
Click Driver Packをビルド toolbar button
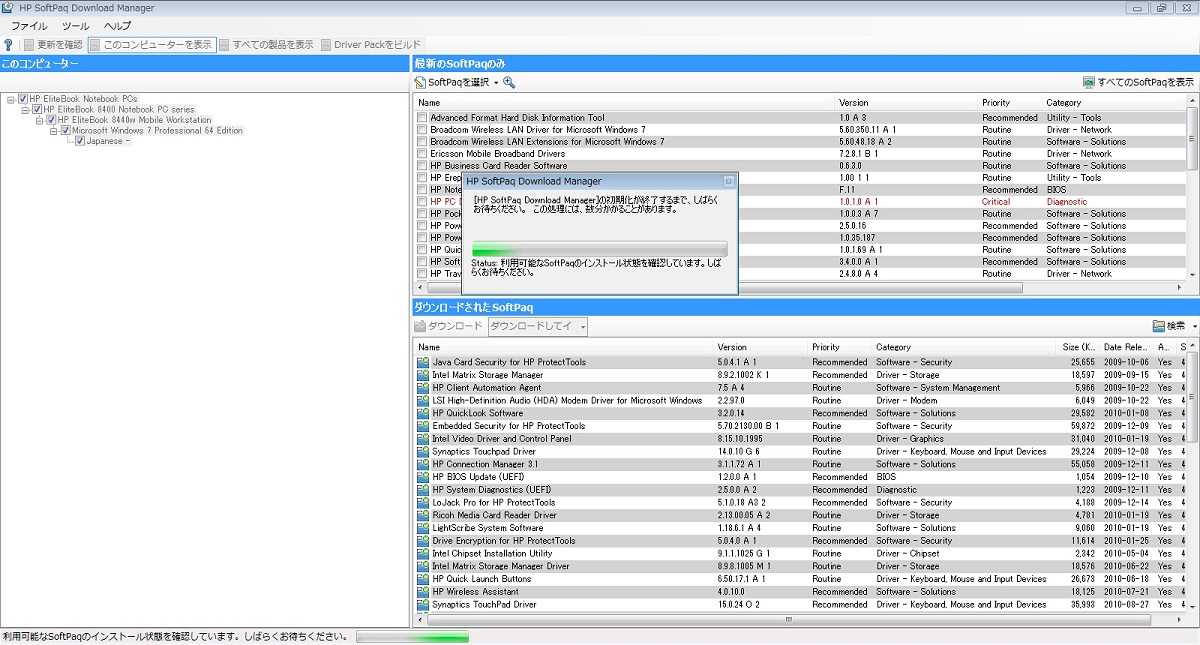[371, 44]
